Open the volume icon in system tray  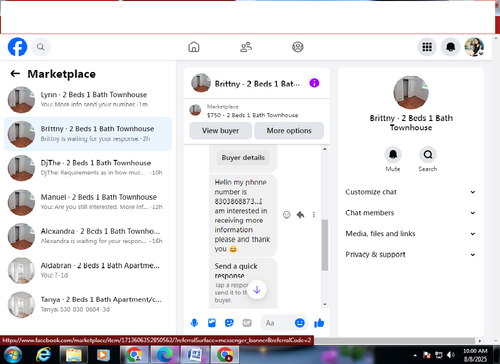pyautogui.click(x=451, y=355)
